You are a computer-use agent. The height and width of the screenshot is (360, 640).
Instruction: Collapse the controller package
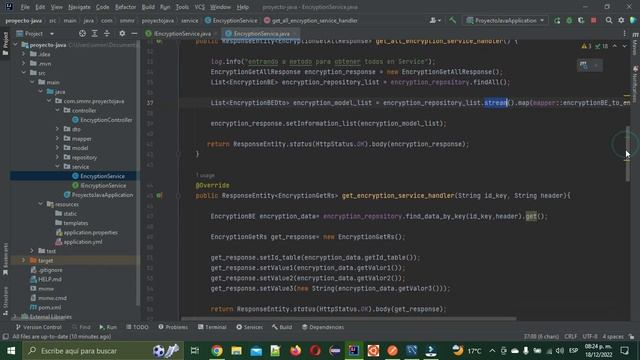[58, 110]
